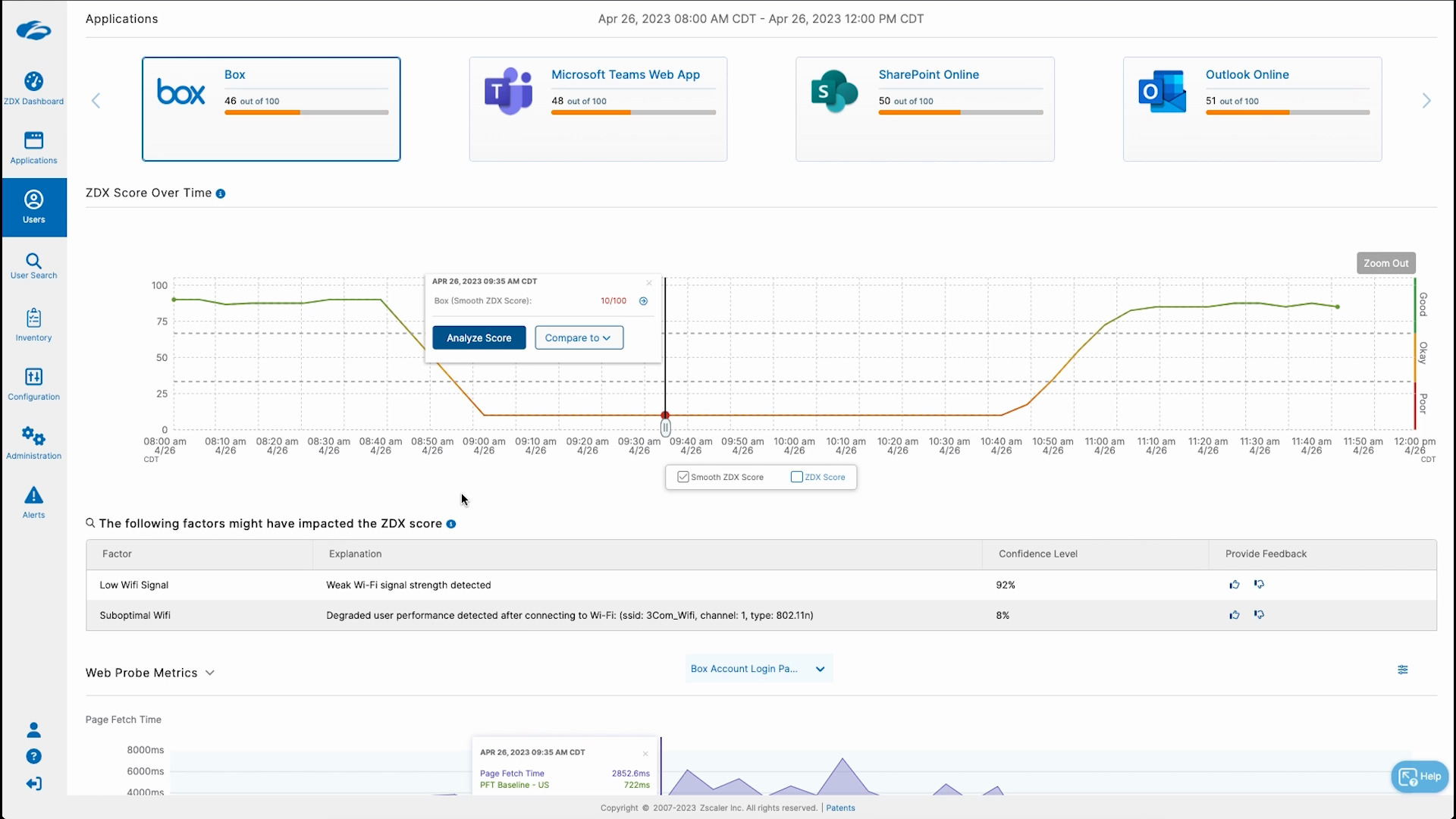Screen dimensions: 1456x819
Task: Collapse the Web Probe Metrics section
Action: click(x=210, y=673)
